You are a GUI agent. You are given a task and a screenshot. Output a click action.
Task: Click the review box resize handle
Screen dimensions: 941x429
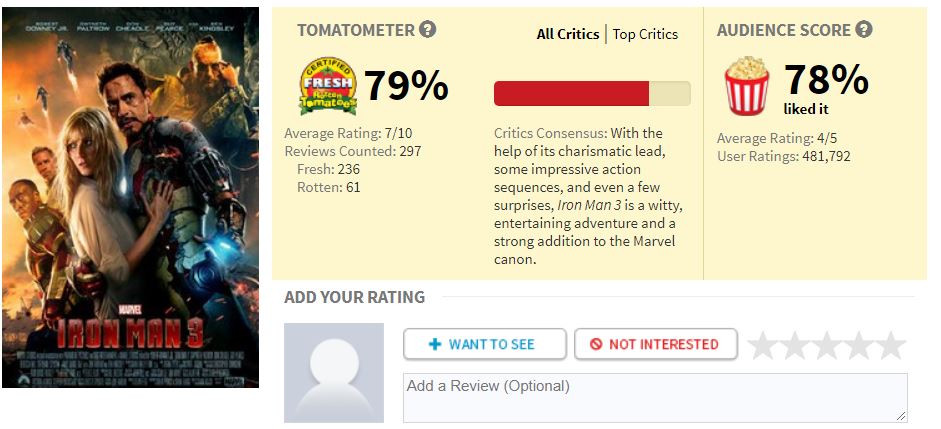(902, 416)
